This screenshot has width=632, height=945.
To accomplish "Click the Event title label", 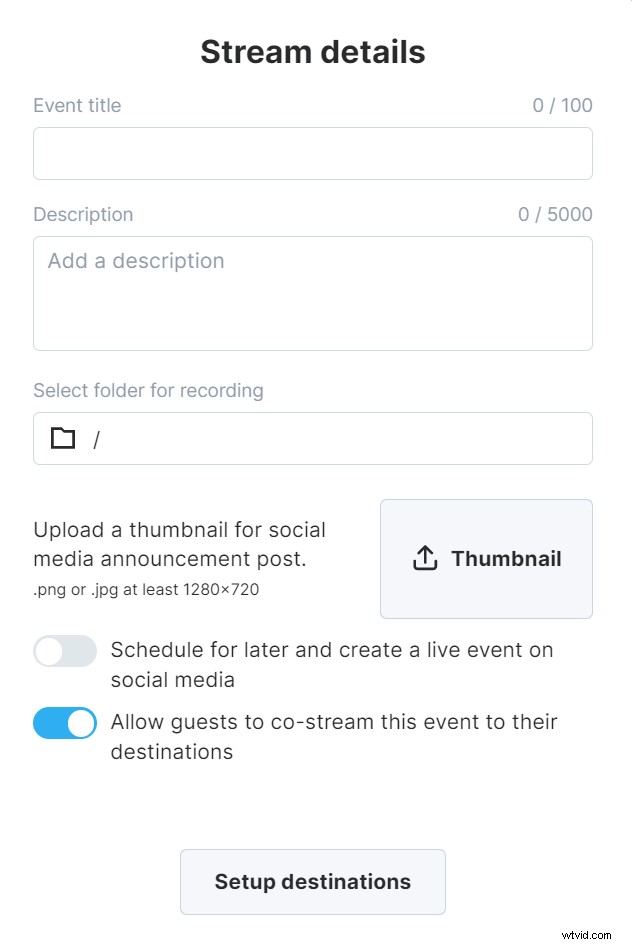I will tap(76, 105).
